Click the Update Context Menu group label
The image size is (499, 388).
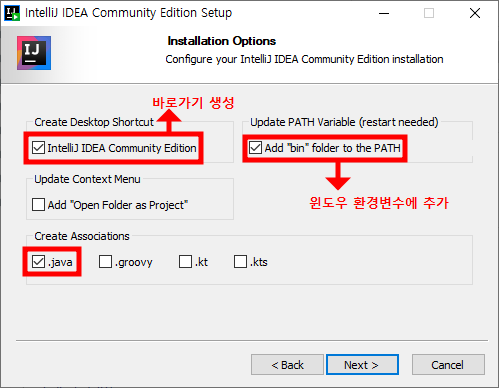[87, 179]
